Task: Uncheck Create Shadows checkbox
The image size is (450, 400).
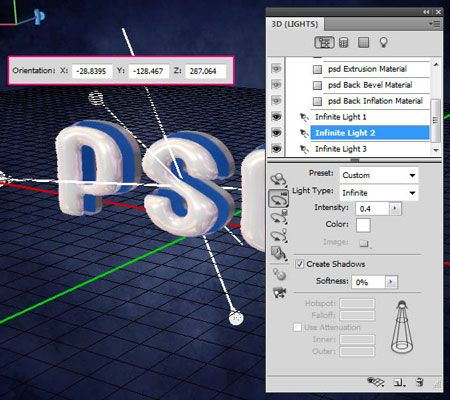Action: [299, 264]
